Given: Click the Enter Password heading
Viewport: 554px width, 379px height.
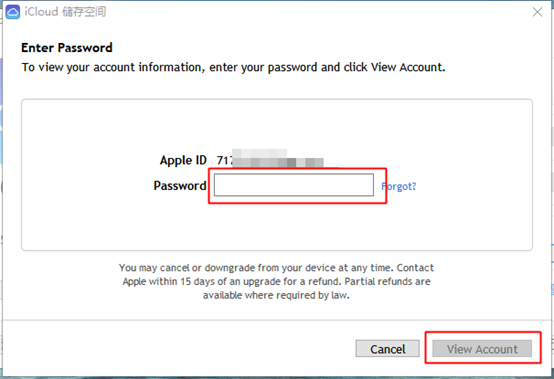Looking at the screenshot, I should tap(67, 48).
